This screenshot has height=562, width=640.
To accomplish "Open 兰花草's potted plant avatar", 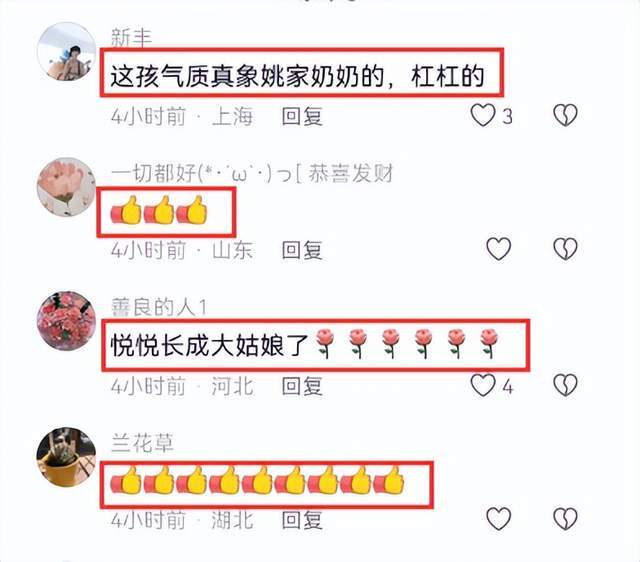I will (x=66, y=457).
